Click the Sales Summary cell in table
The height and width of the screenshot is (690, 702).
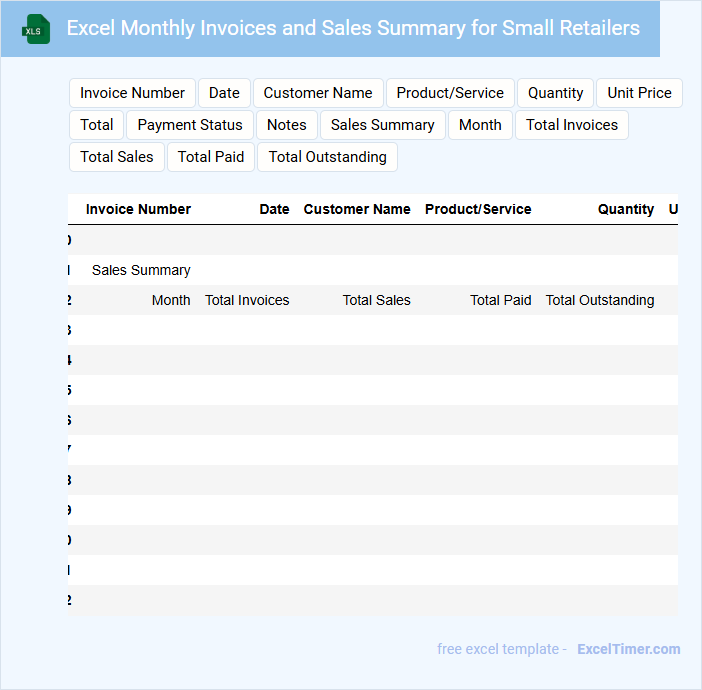point(141,270)
